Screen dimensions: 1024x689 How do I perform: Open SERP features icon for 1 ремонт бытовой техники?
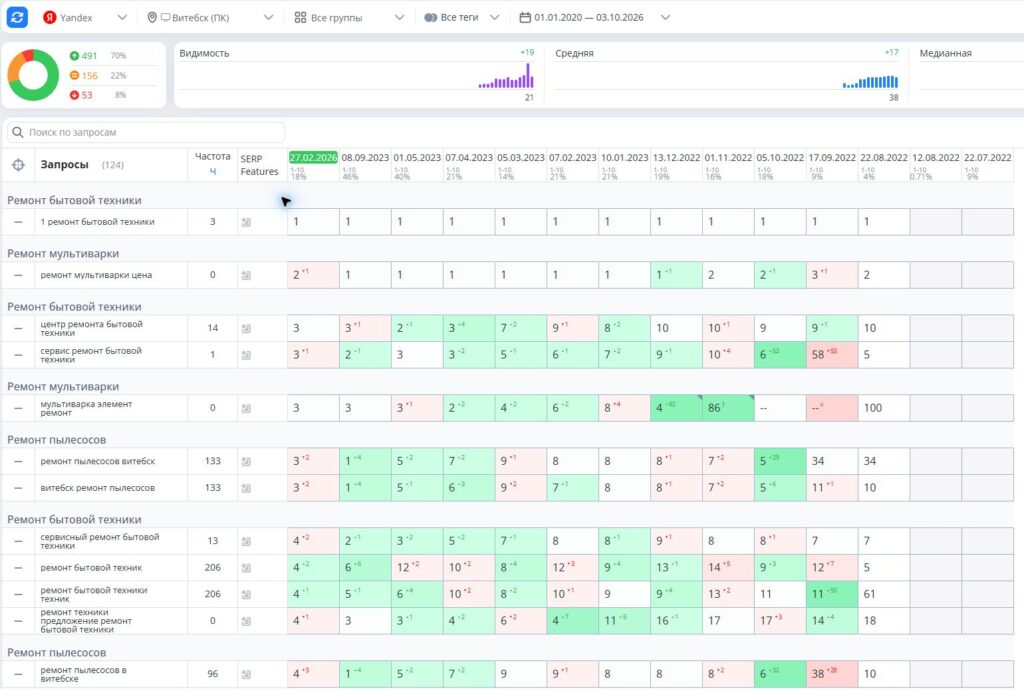pyautogui.click(x=246, y=223)
